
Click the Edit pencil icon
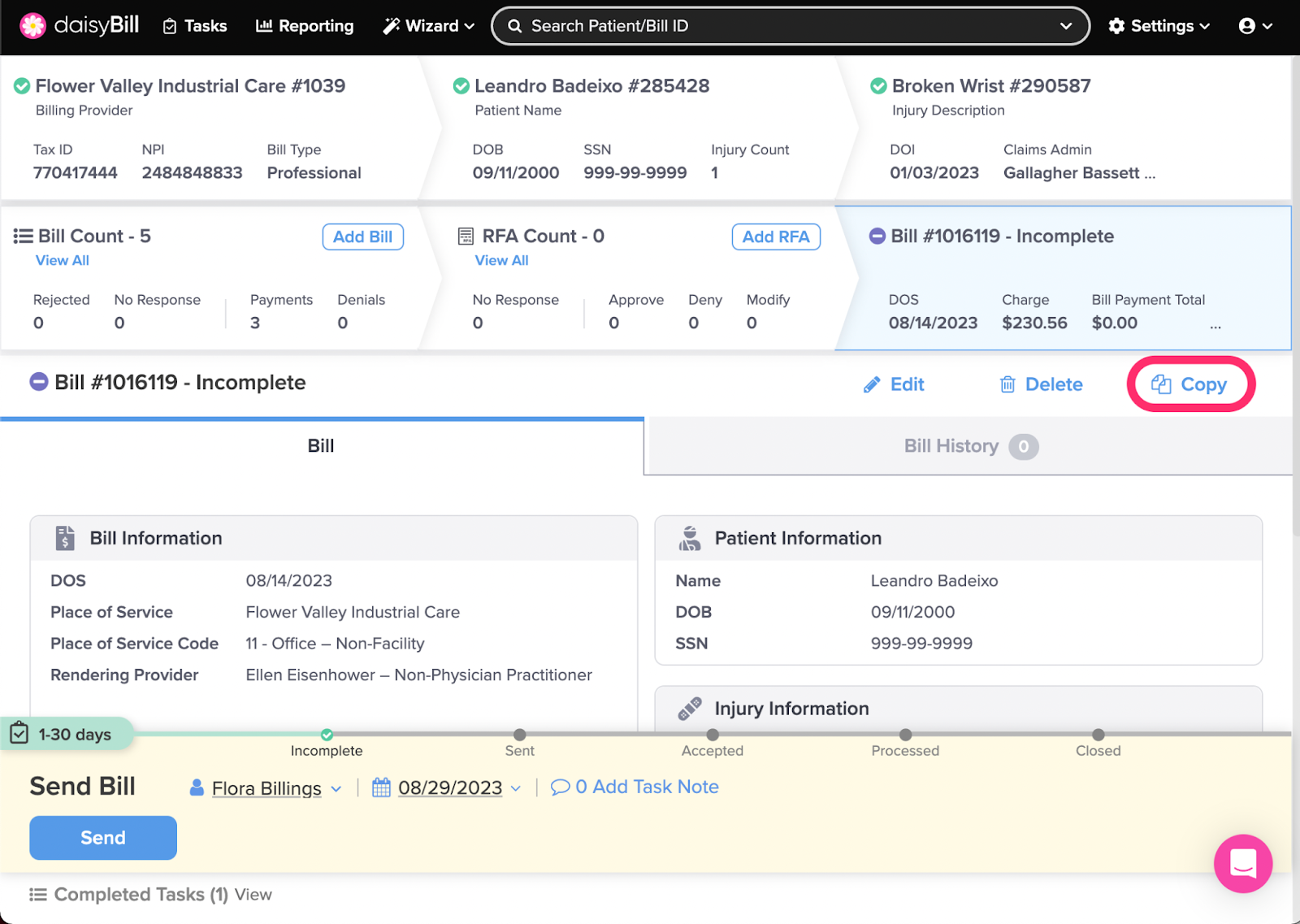pos(872,384)
